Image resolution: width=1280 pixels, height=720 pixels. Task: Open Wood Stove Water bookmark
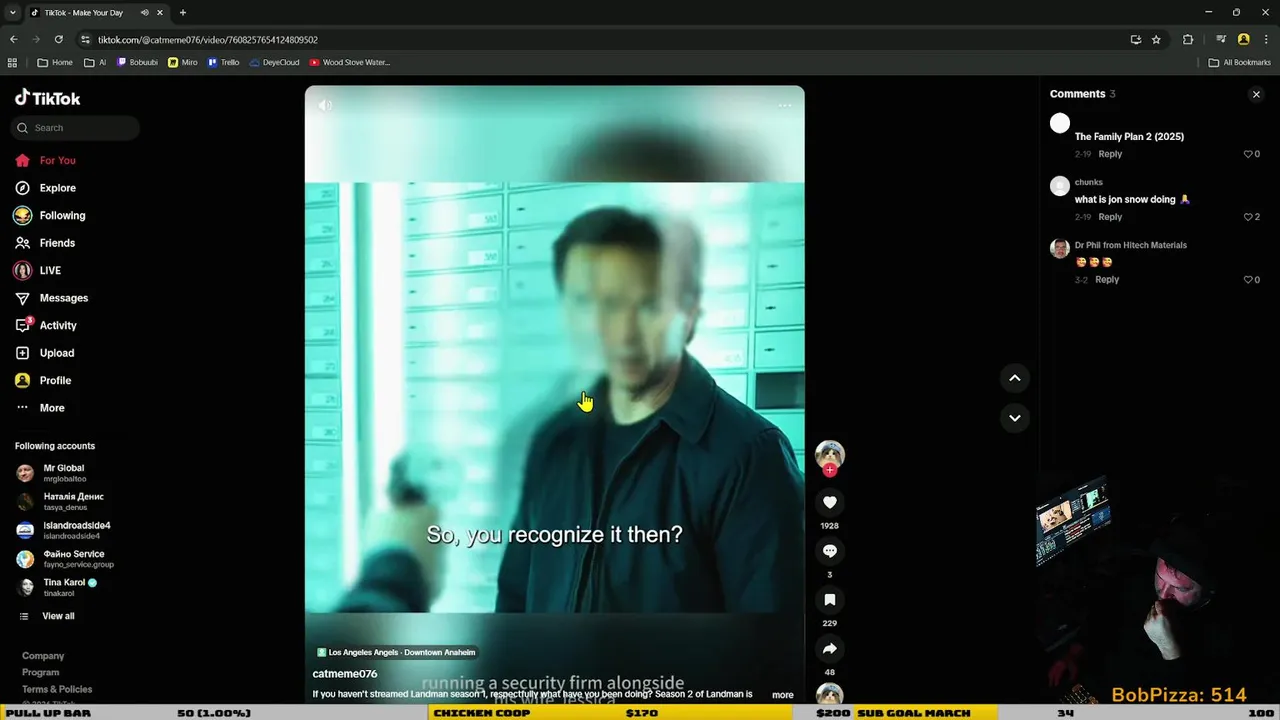(349, 62)
